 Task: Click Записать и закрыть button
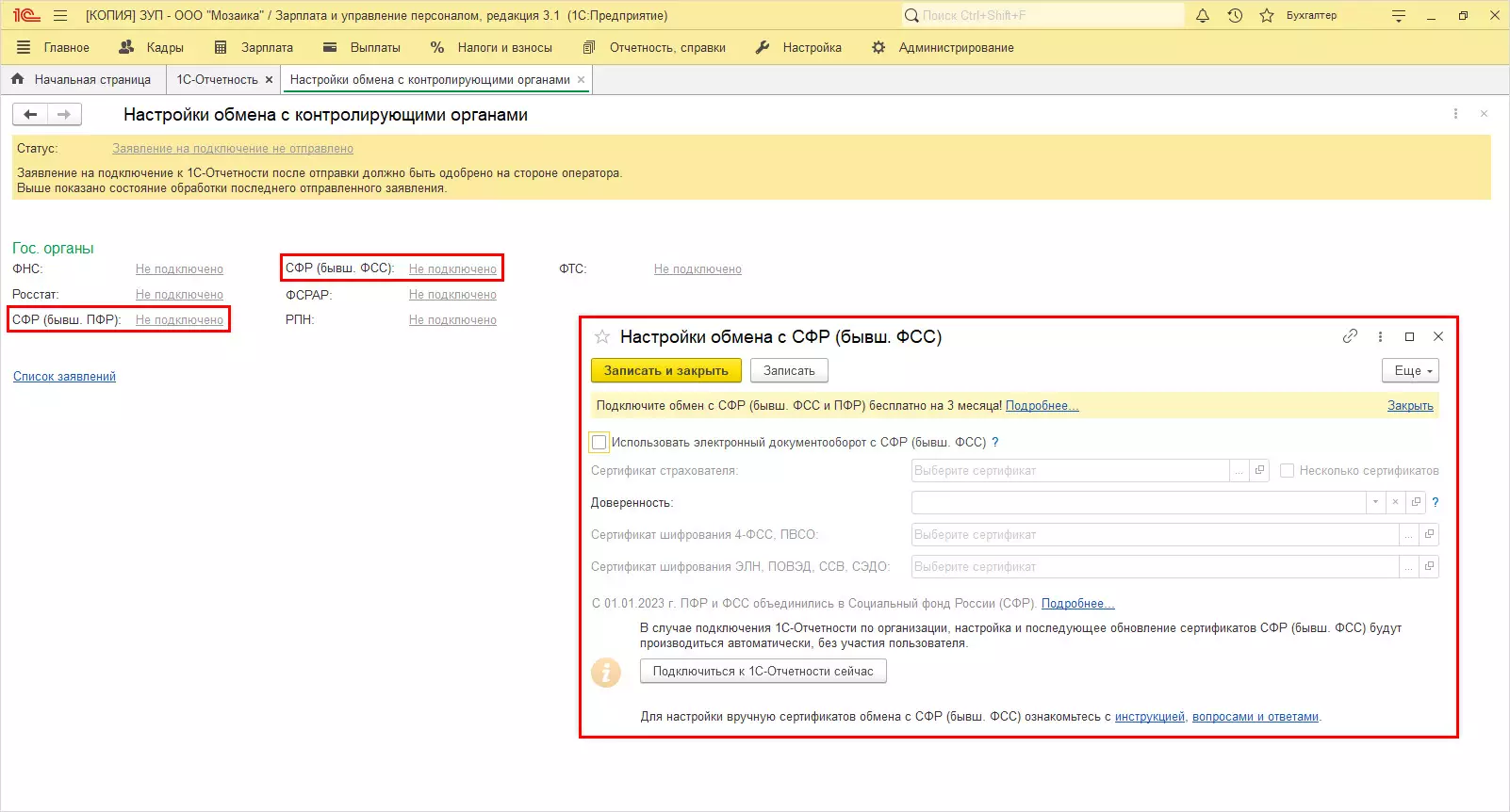click(666, 370)
